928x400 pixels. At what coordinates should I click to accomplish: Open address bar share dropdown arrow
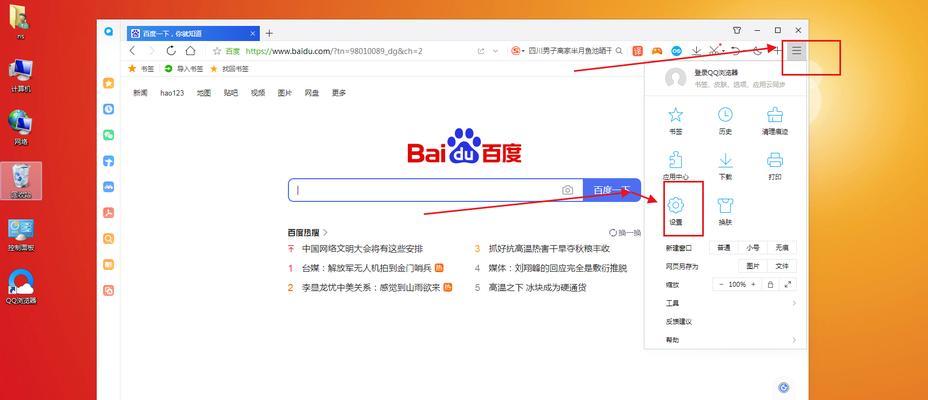495,51
